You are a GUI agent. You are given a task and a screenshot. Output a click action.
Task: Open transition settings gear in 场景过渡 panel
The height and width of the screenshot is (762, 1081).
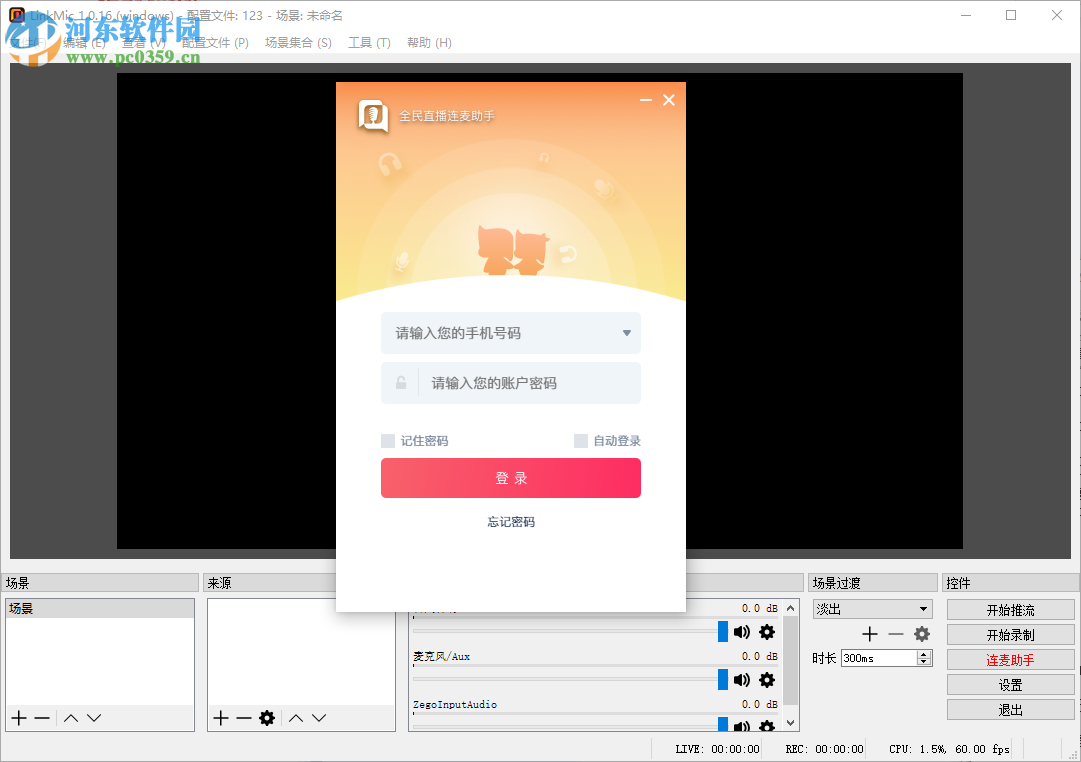tap(922, 633)
